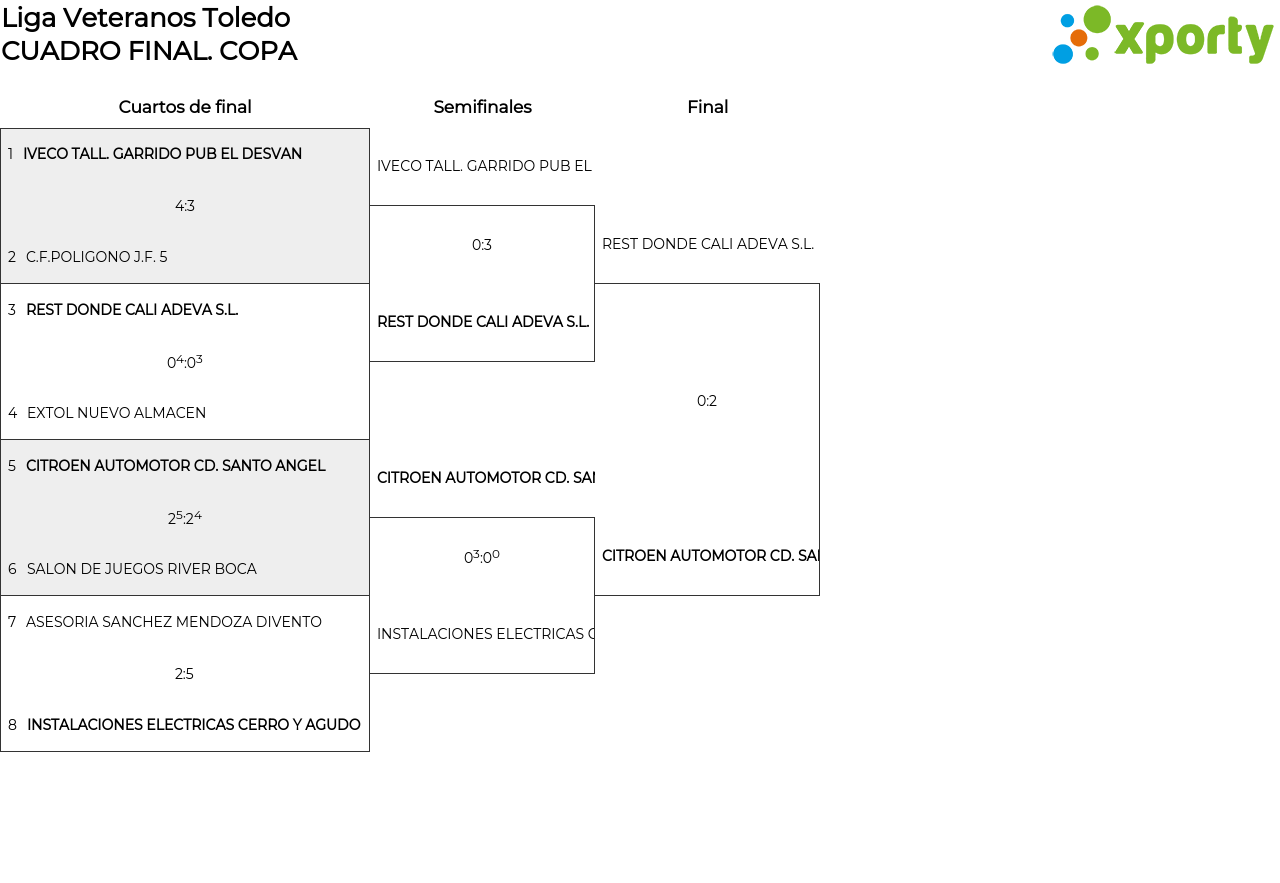
Task: Open IVECO TALL. GARRIDO semifinal entry
Action: click(484, 166)
